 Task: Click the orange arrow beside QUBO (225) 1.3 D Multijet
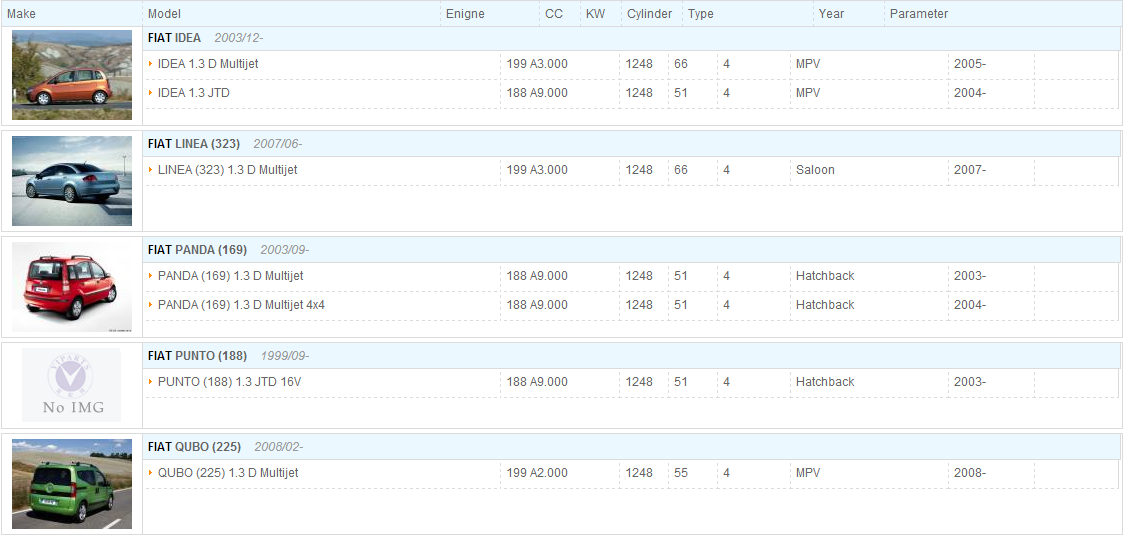[x=151, y=473]
